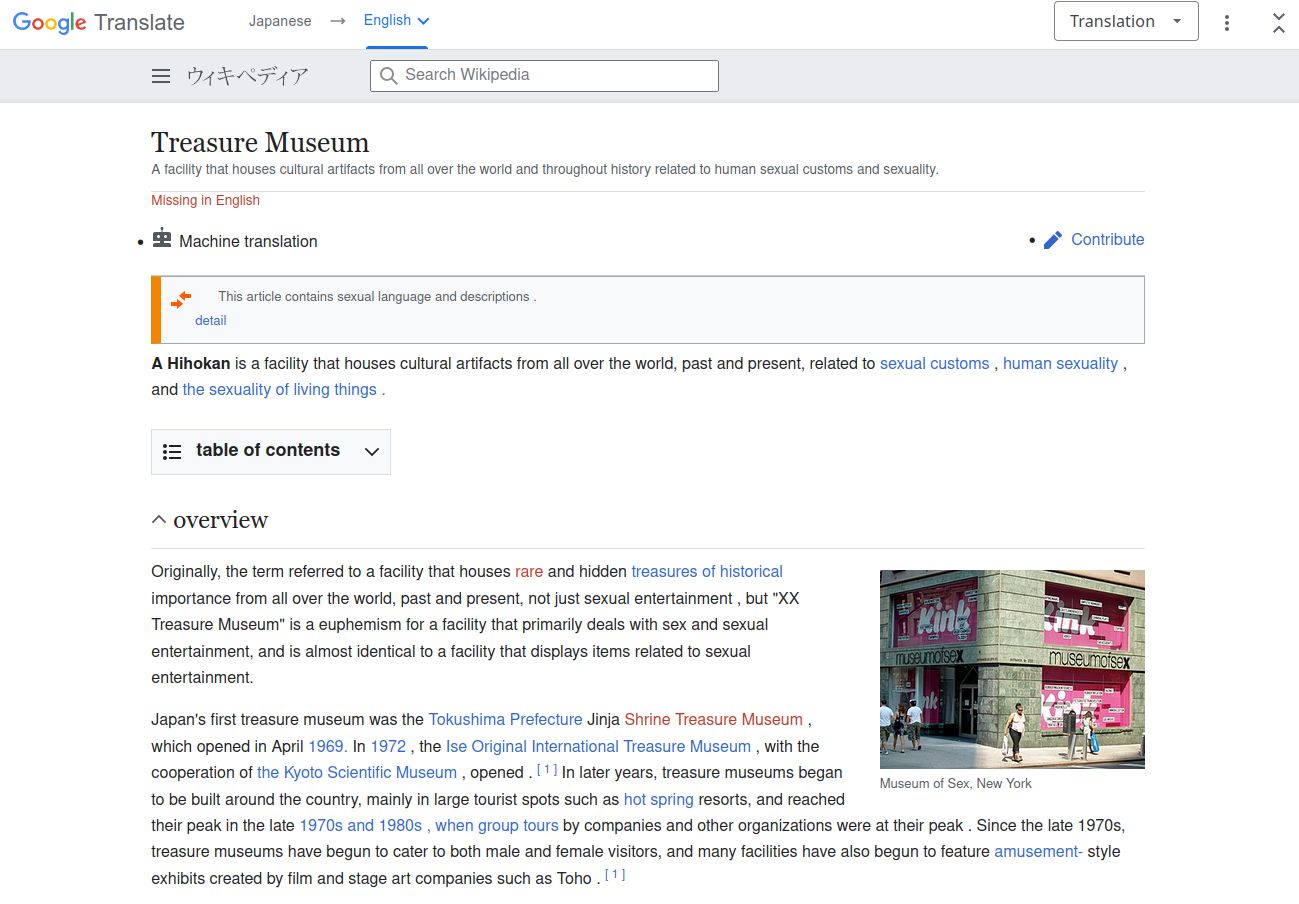Click the red rare link

click(x=529, y=572)
